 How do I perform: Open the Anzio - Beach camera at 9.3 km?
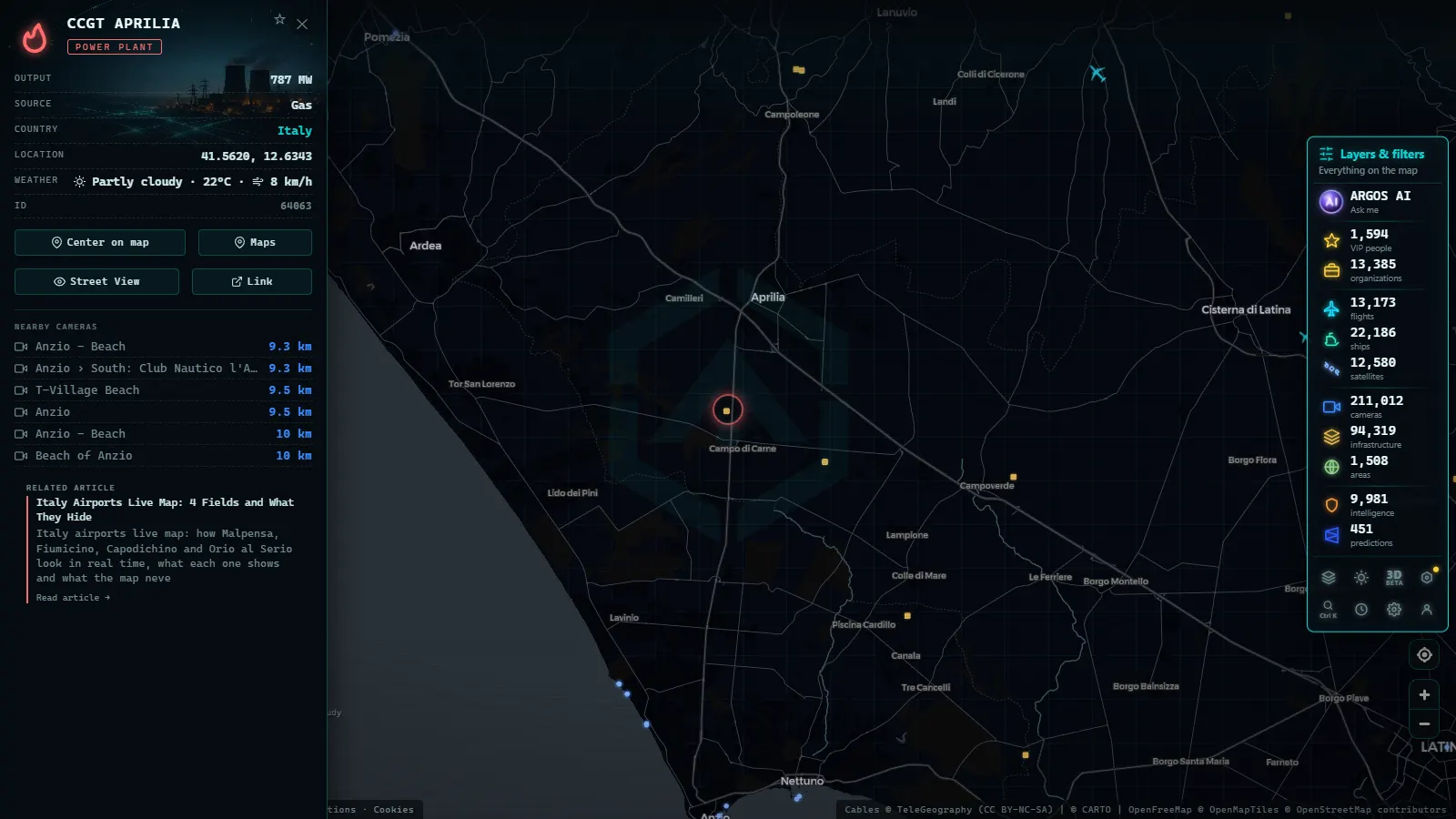(x=163, y=347)
